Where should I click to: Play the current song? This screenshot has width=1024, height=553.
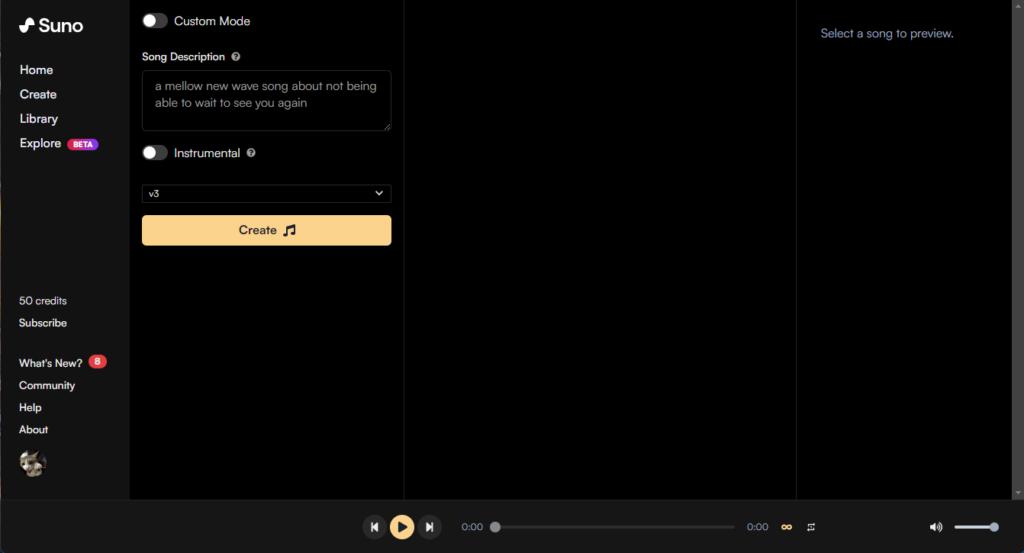[x=402, y=527]
